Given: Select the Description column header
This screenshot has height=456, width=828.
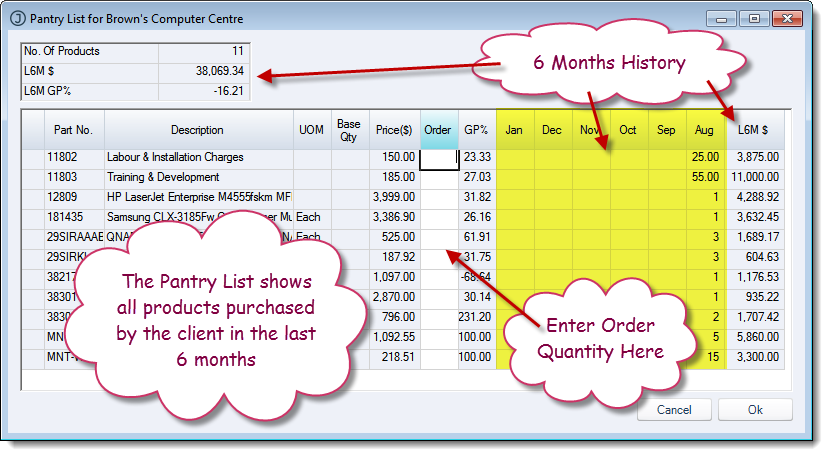Looking at the screenshot, I should [x=199, y=130].
